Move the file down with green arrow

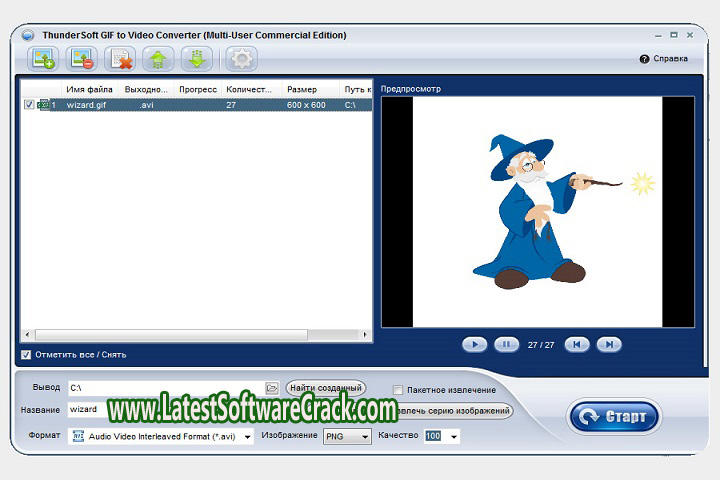(196, 59)
